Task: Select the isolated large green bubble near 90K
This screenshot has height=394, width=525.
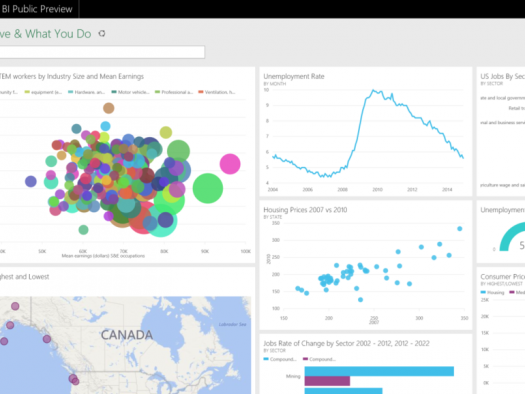Action: pos(208,188)
